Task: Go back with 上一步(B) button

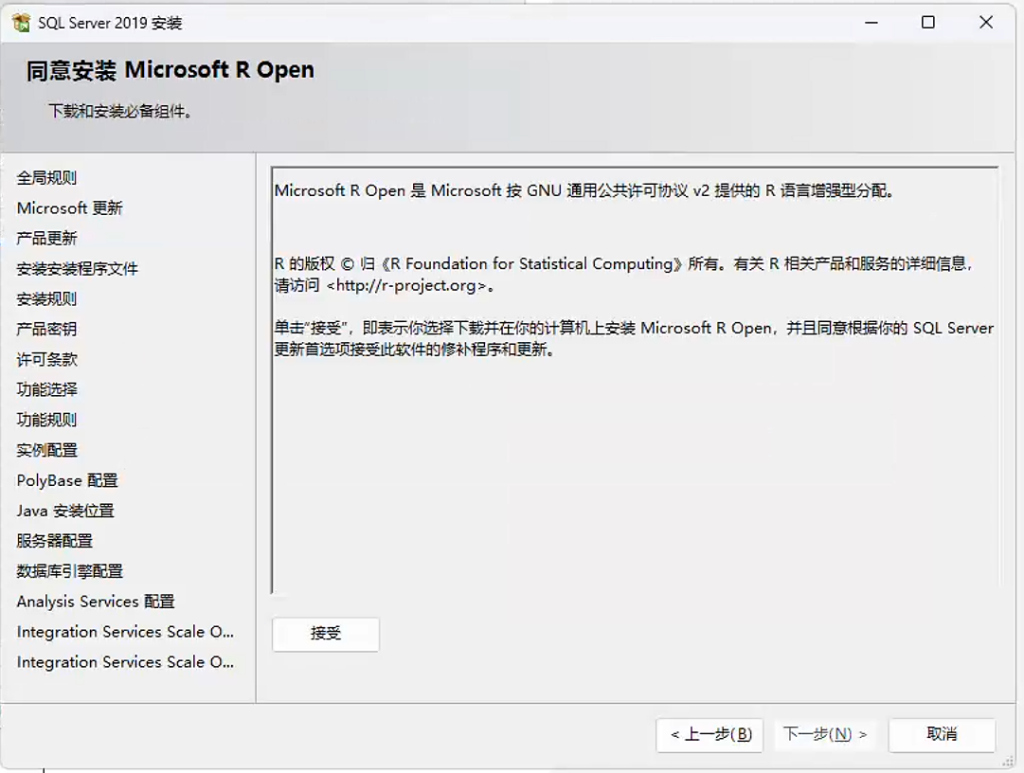Action: pos(709,735)
